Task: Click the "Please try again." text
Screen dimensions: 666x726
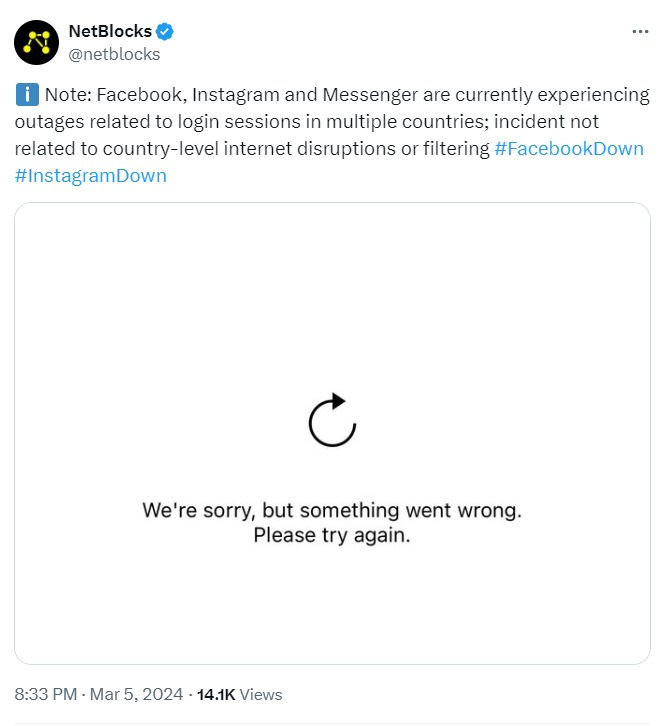Action: (x=332, y=535)
